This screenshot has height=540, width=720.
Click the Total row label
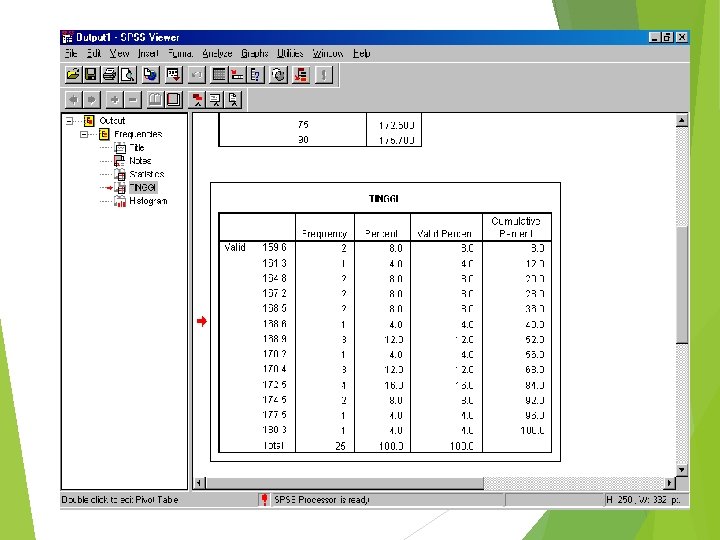pyautogui.click(x=273, y=445)
